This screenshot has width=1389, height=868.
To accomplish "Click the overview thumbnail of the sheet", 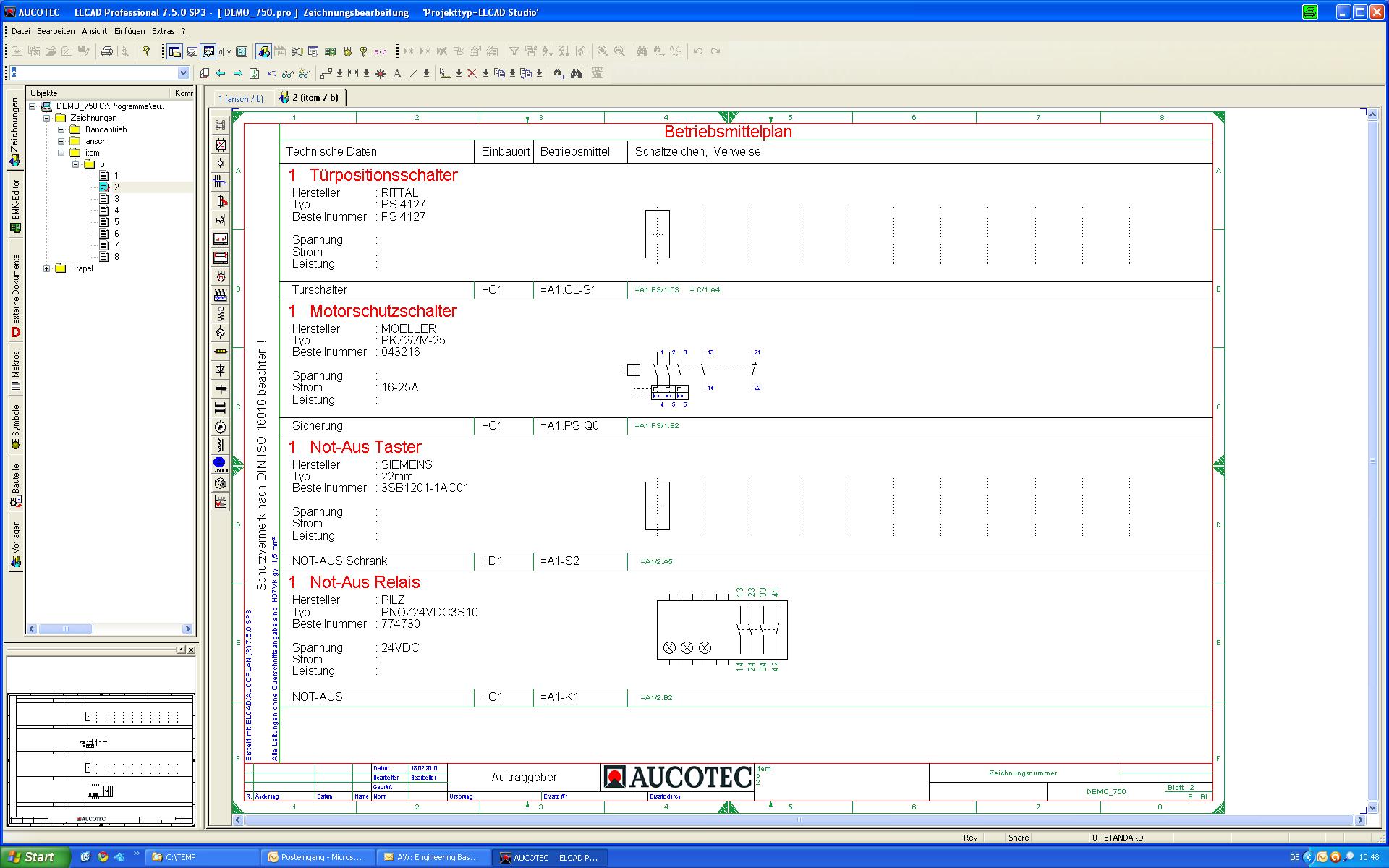I will [101, 759].
